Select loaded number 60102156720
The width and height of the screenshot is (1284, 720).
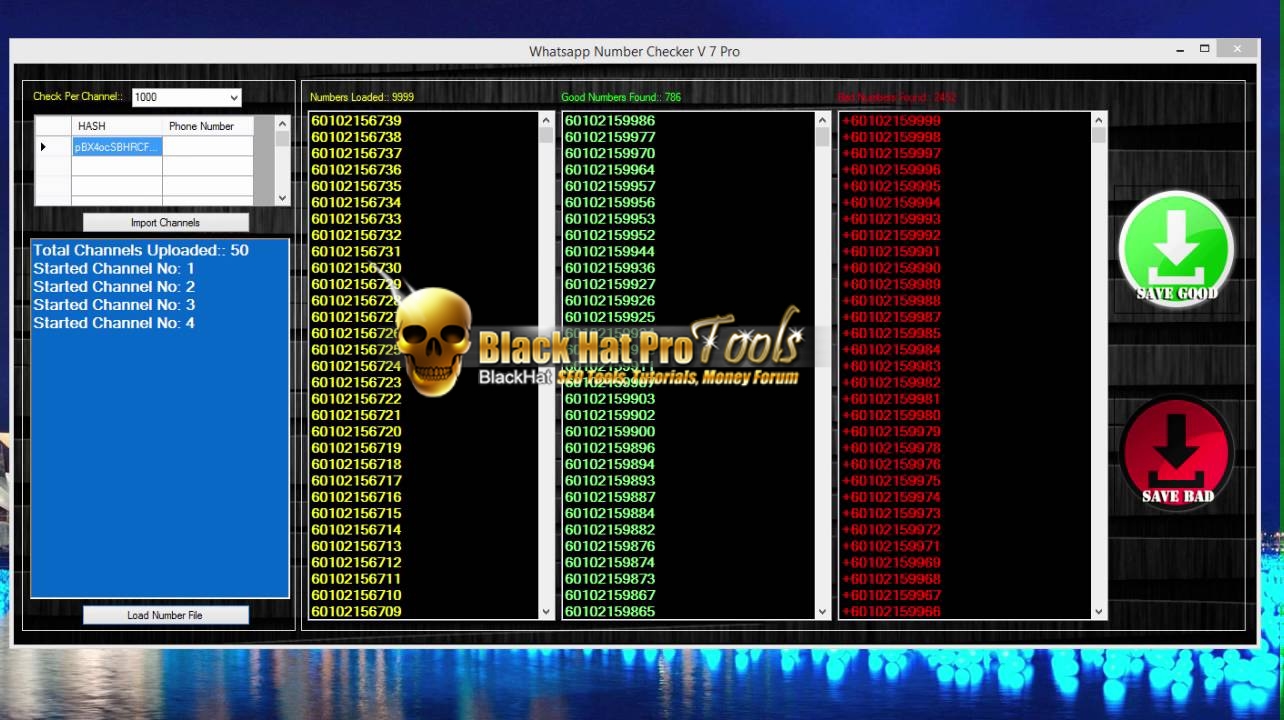coord(356,432)
